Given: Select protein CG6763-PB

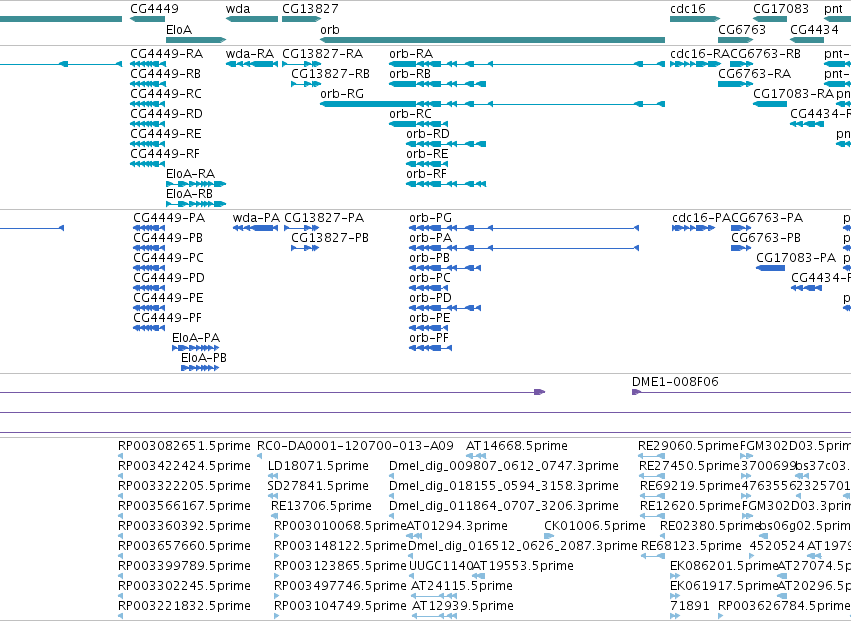Looking at the screenshot, I should click(741, 248).
